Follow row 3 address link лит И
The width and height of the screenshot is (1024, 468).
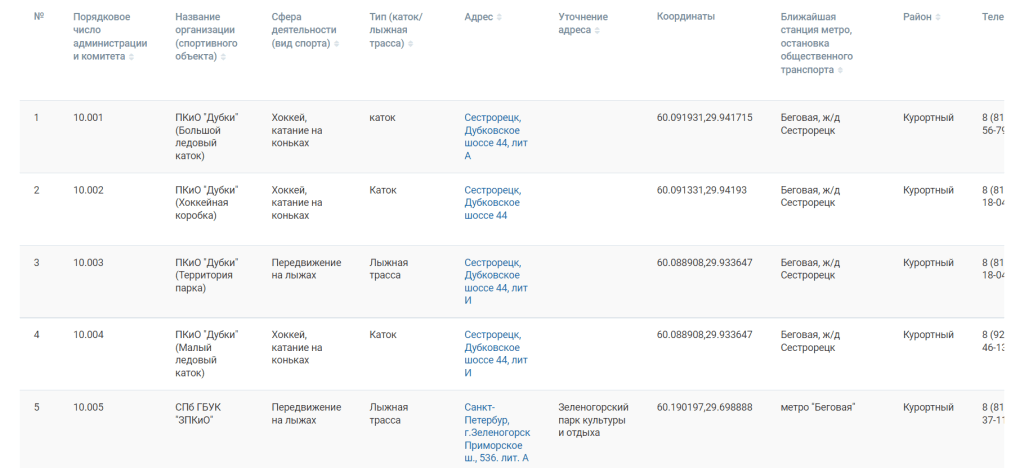(x=496, y=281)
